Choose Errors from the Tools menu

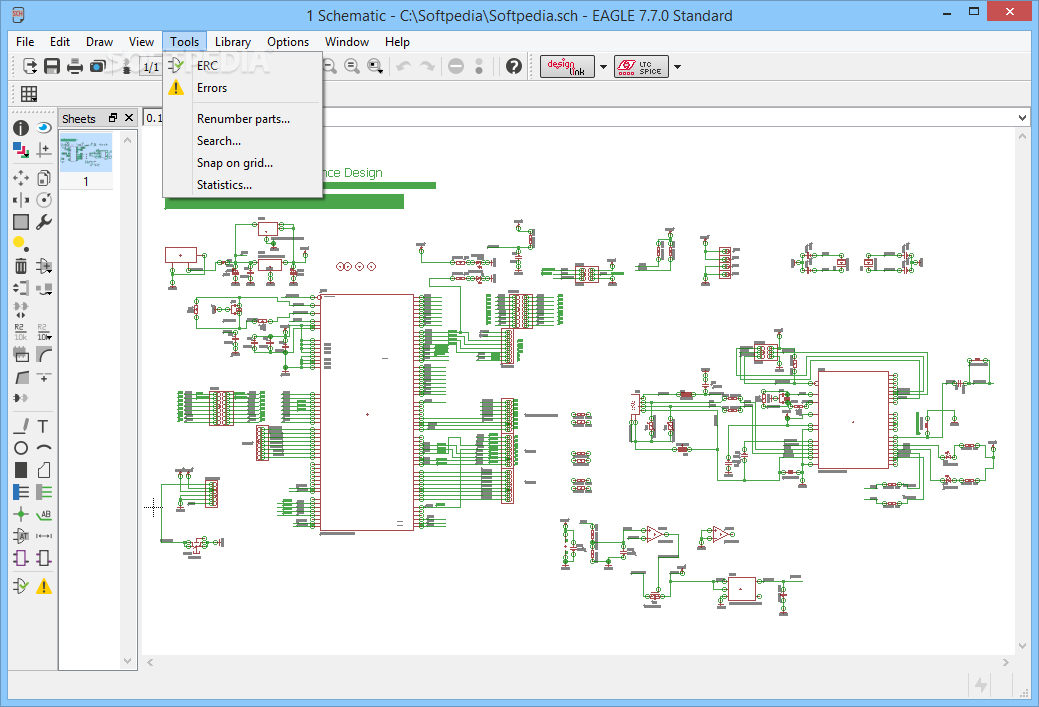[243, 87]
